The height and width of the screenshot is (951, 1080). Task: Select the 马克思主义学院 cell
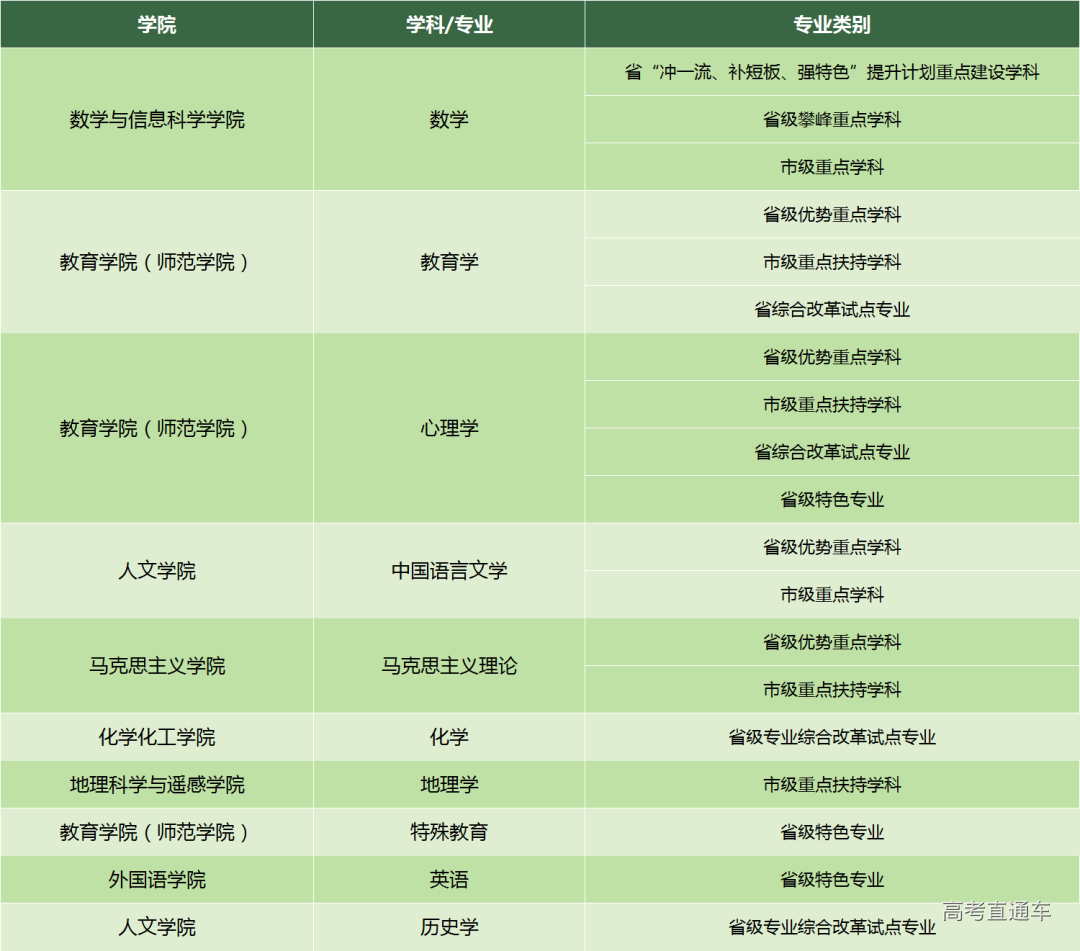pyautogui.click(x=157, y=666)
